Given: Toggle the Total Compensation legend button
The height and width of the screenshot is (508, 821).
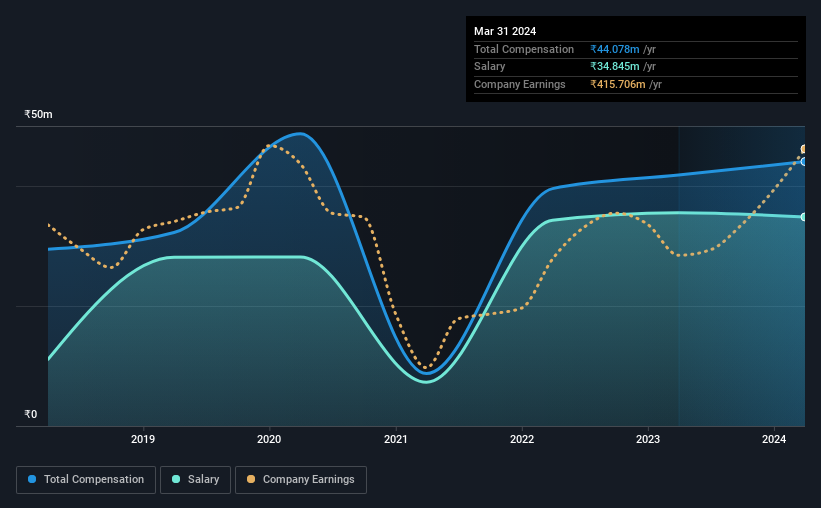Looking at the screenshot, I should click(86, 480).
